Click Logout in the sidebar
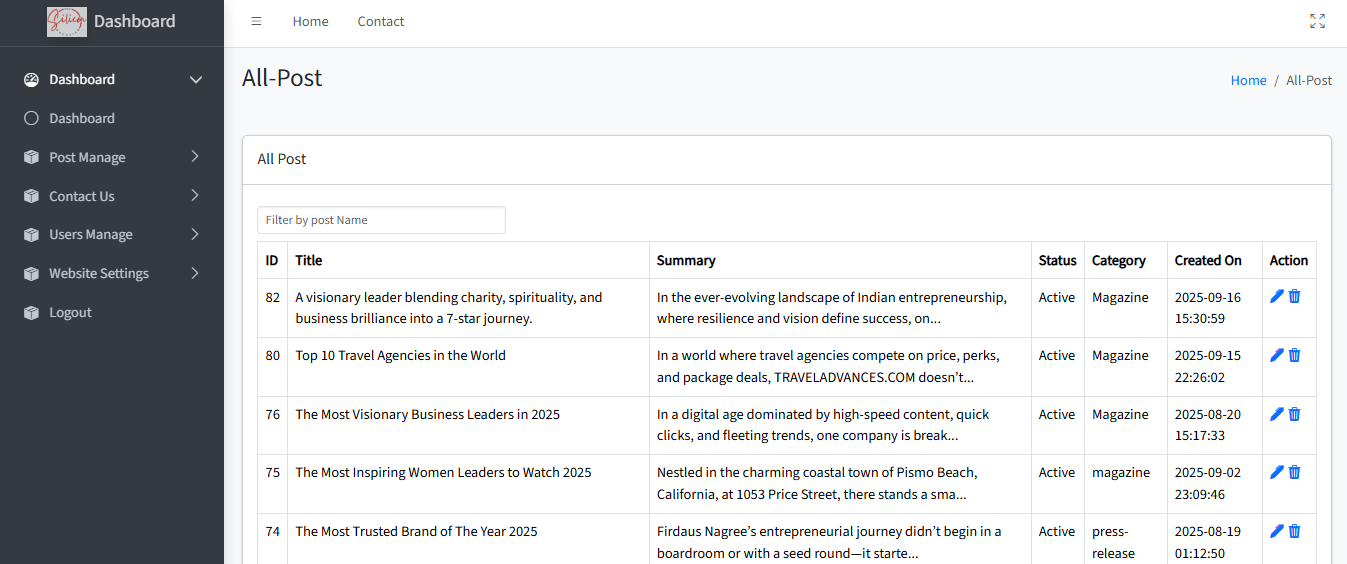 click(x=70, y=313)
